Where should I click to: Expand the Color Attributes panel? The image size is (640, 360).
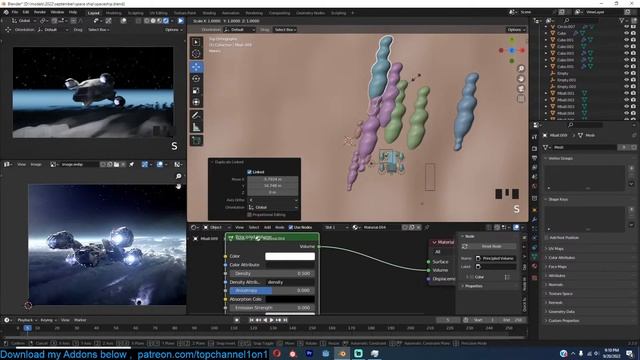click(x=562, y=258)
